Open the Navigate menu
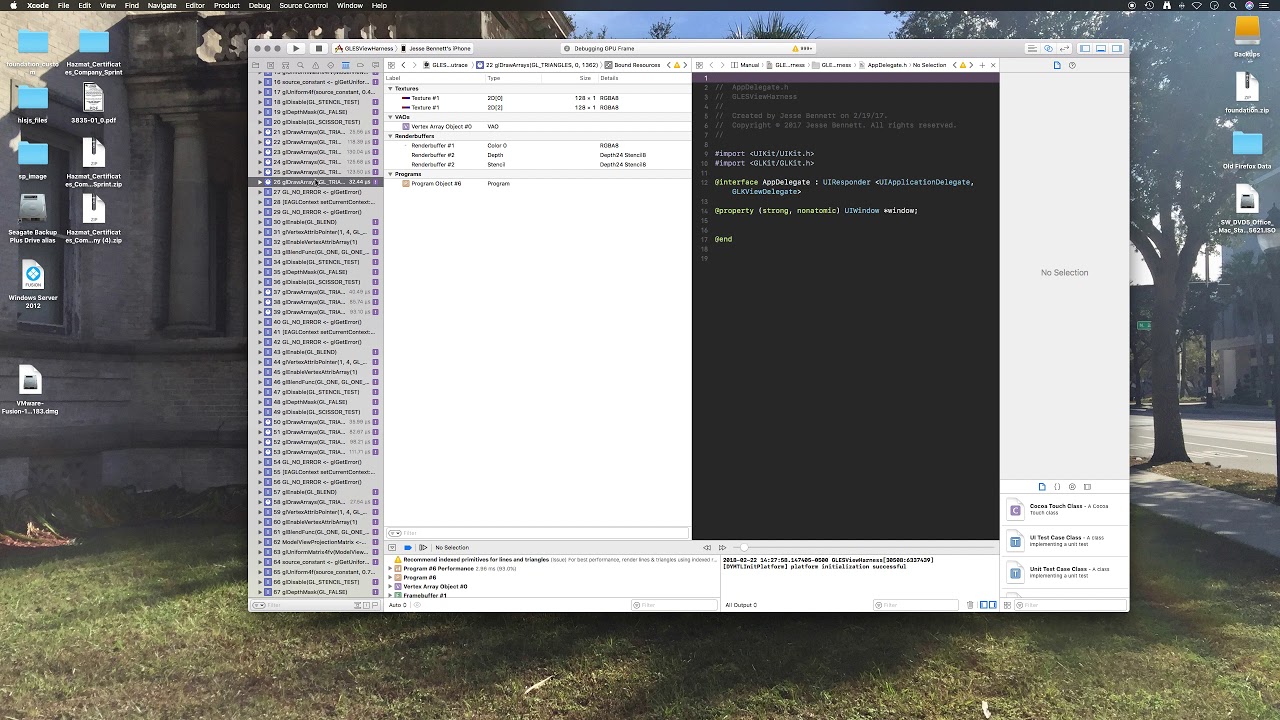The width and height of the screenshot is (1280, 720). click(x=162, y=6)
